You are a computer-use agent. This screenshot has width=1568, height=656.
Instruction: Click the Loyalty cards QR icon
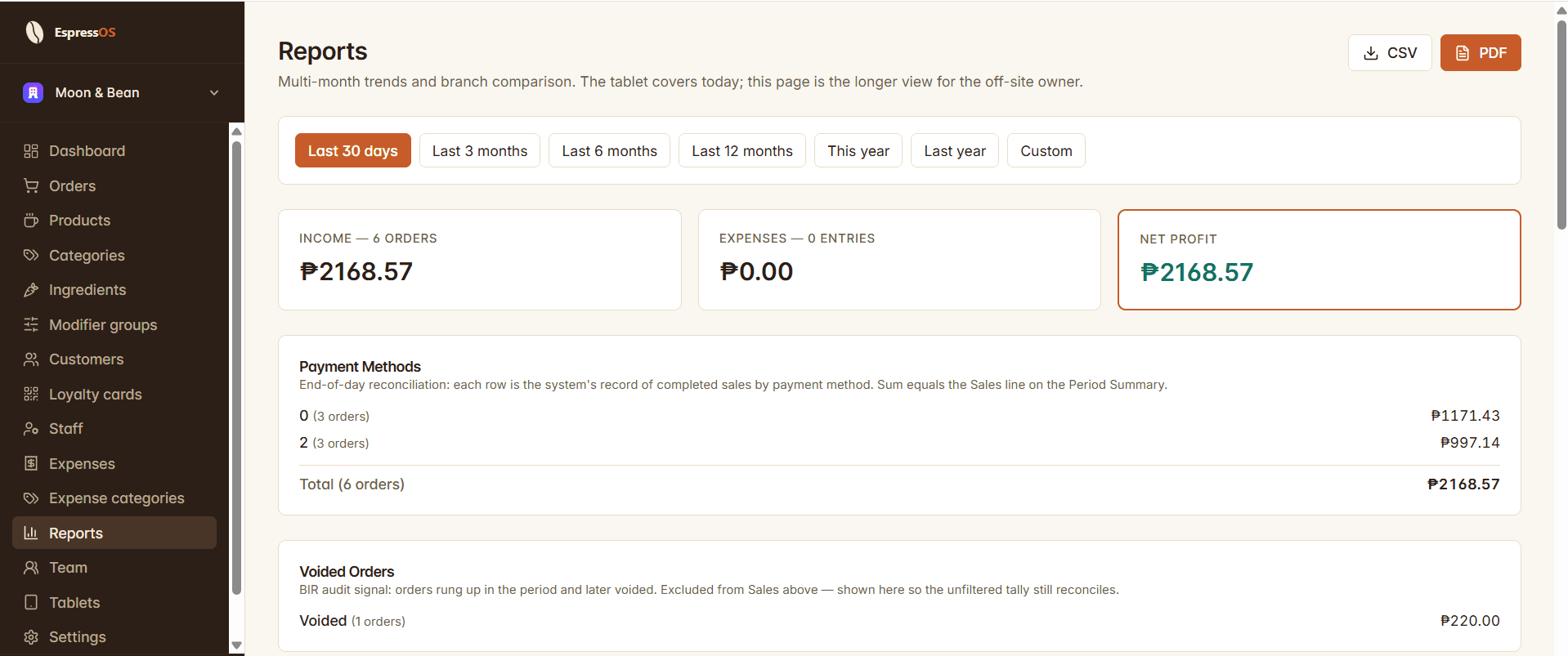31,395
